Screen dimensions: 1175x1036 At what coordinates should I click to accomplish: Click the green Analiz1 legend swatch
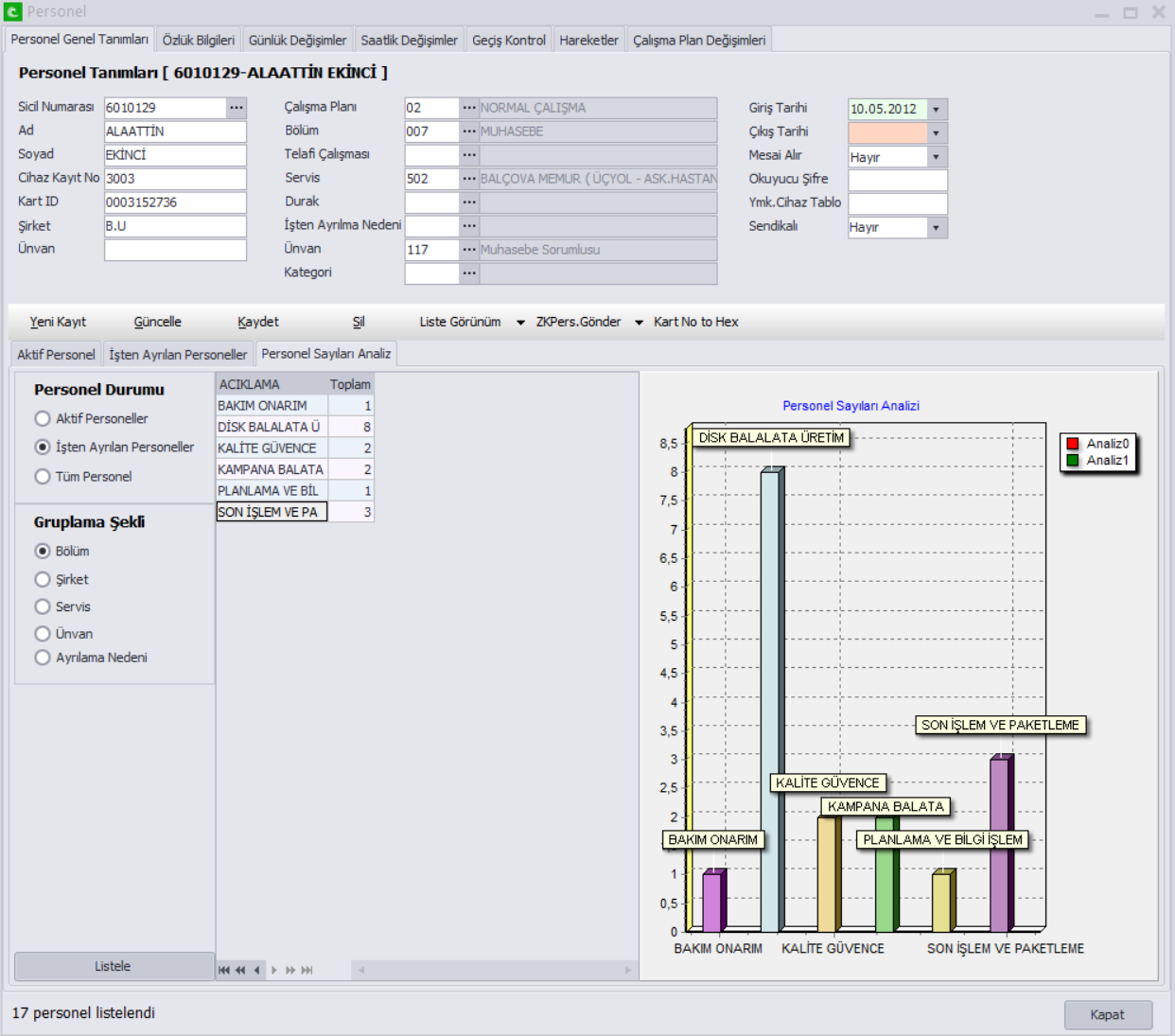(1073, 461)
